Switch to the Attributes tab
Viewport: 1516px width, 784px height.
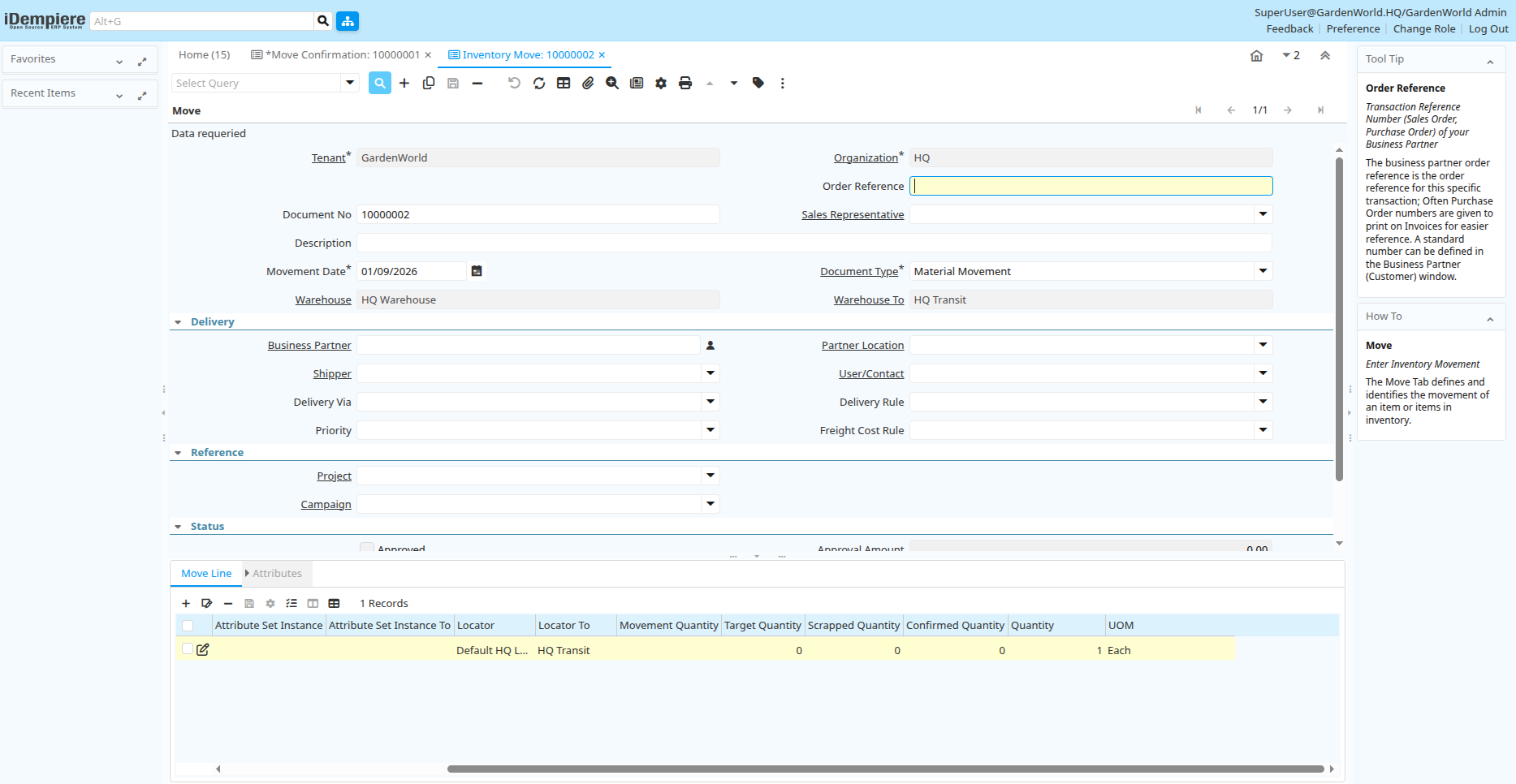pyautogui.click(x=276, y=573)
